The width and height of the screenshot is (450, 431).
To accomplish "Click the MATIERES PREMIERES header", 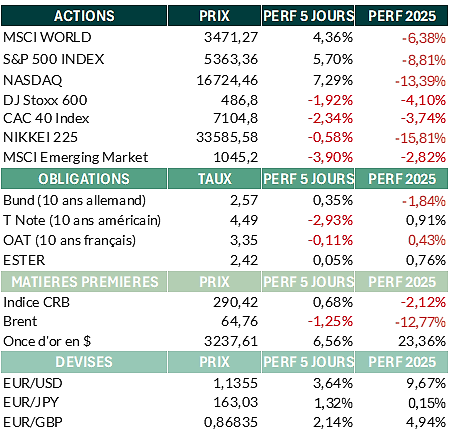I will 84,282.
